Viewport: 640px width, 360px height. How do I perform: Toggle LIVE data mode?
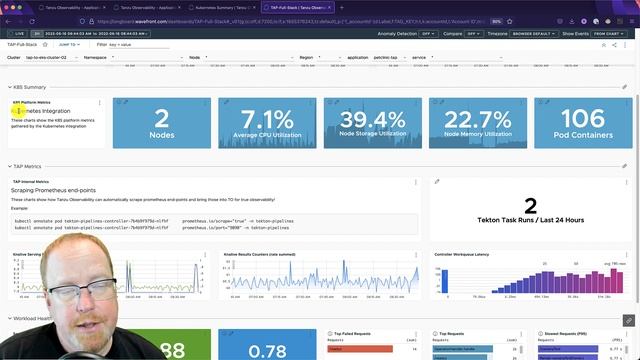click(18, 33)
